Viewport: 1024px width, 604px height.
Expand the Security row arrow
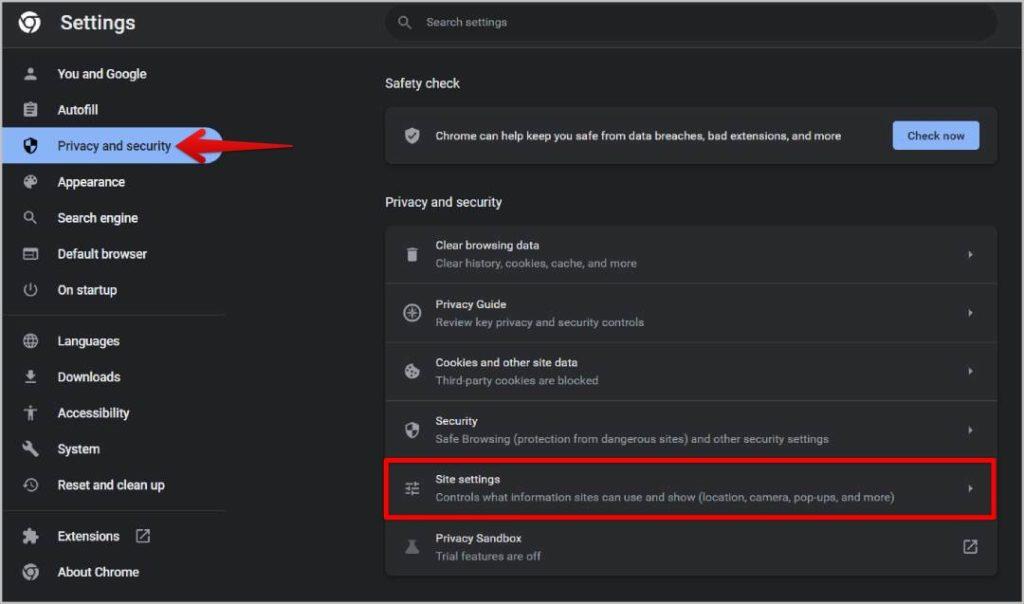coord(970,430)
